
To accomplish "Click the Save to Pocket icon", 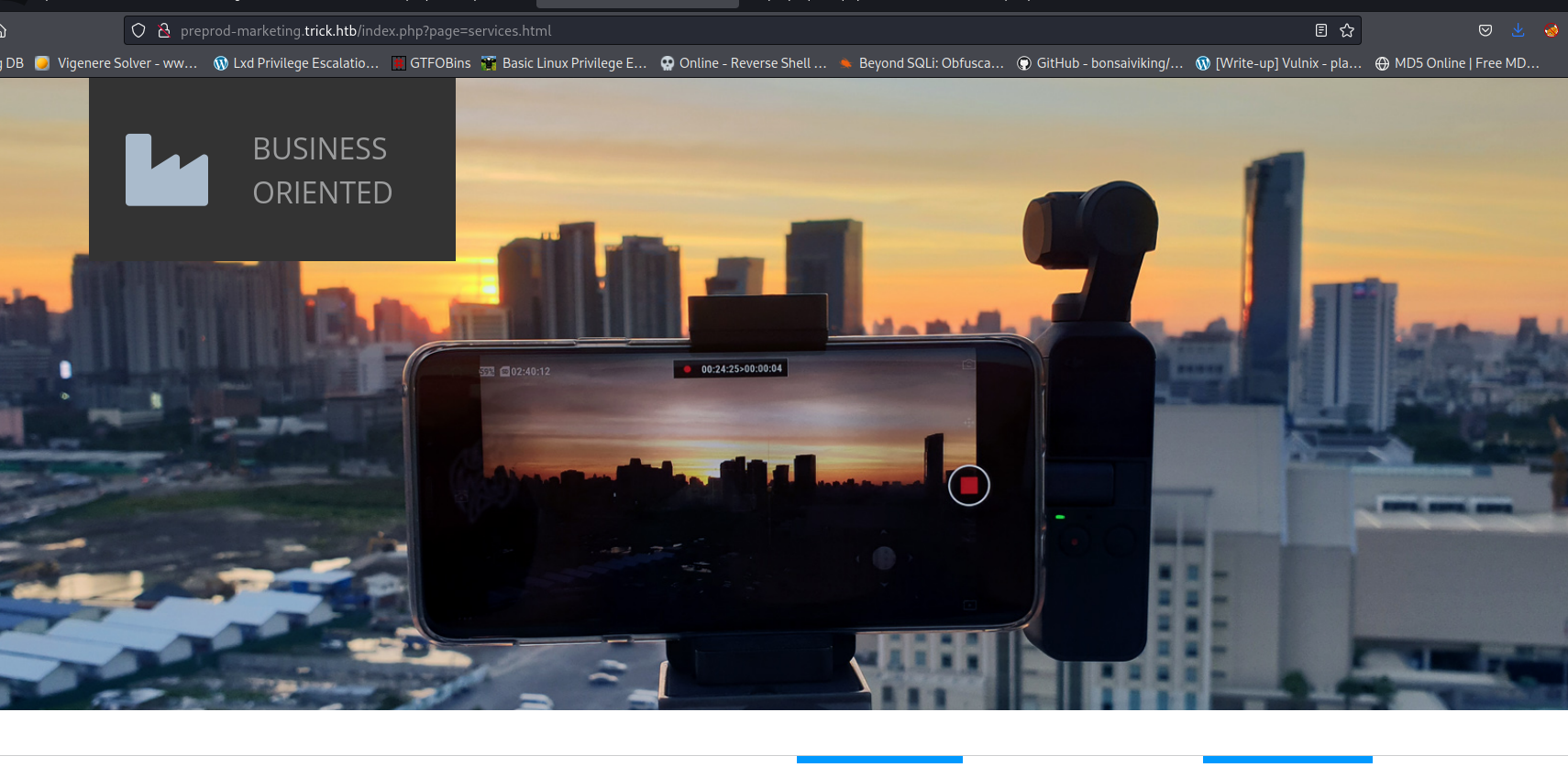I will (x=1485, y=30).
